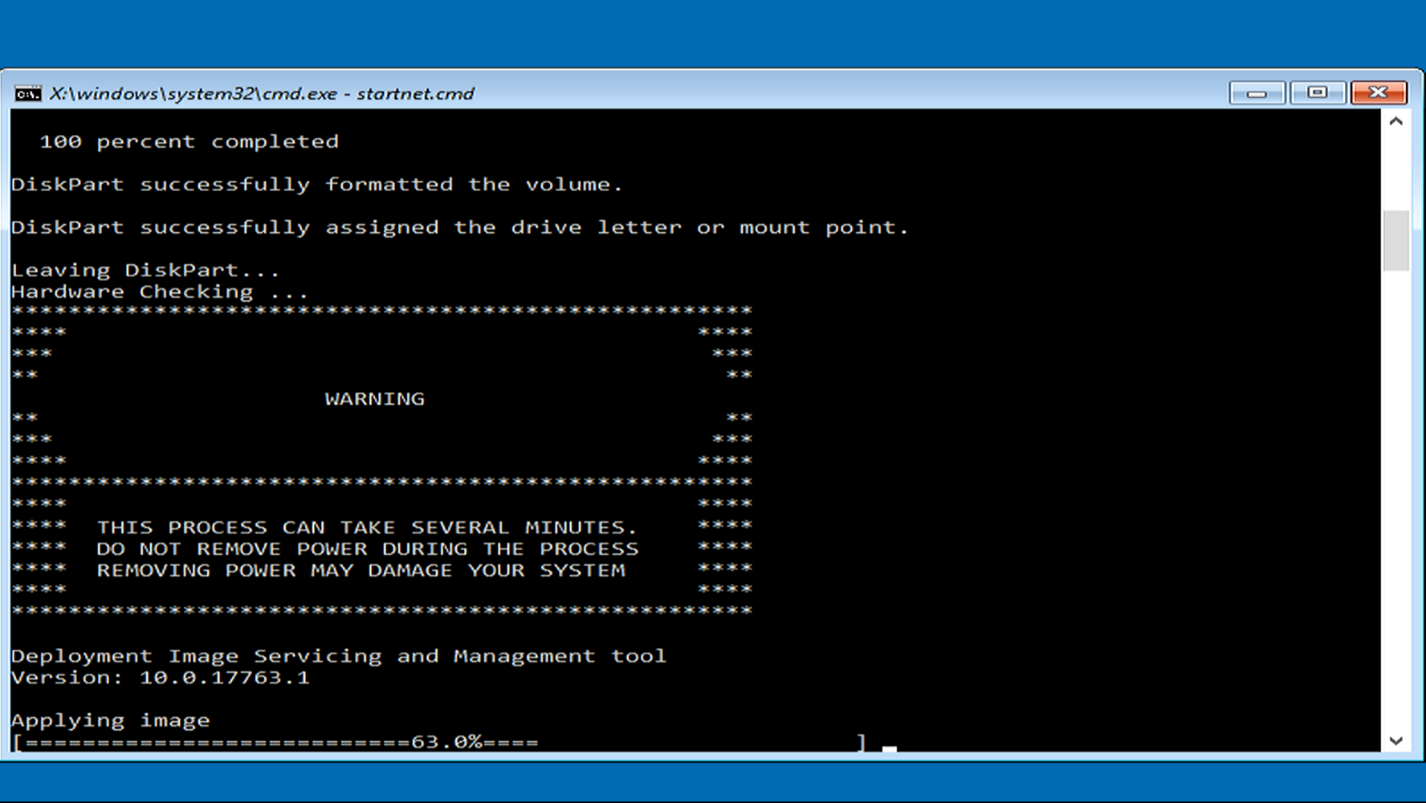Screen dimensions: 1426x803
Task: Click the vertical scrollbar thumb
Action: tap(1396, 241)
